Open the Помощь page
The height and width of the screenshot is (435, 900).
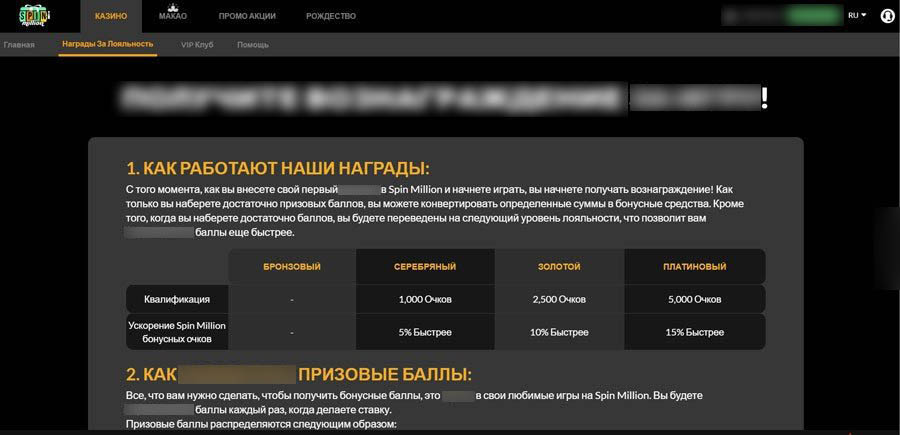[x=252, y=45]
